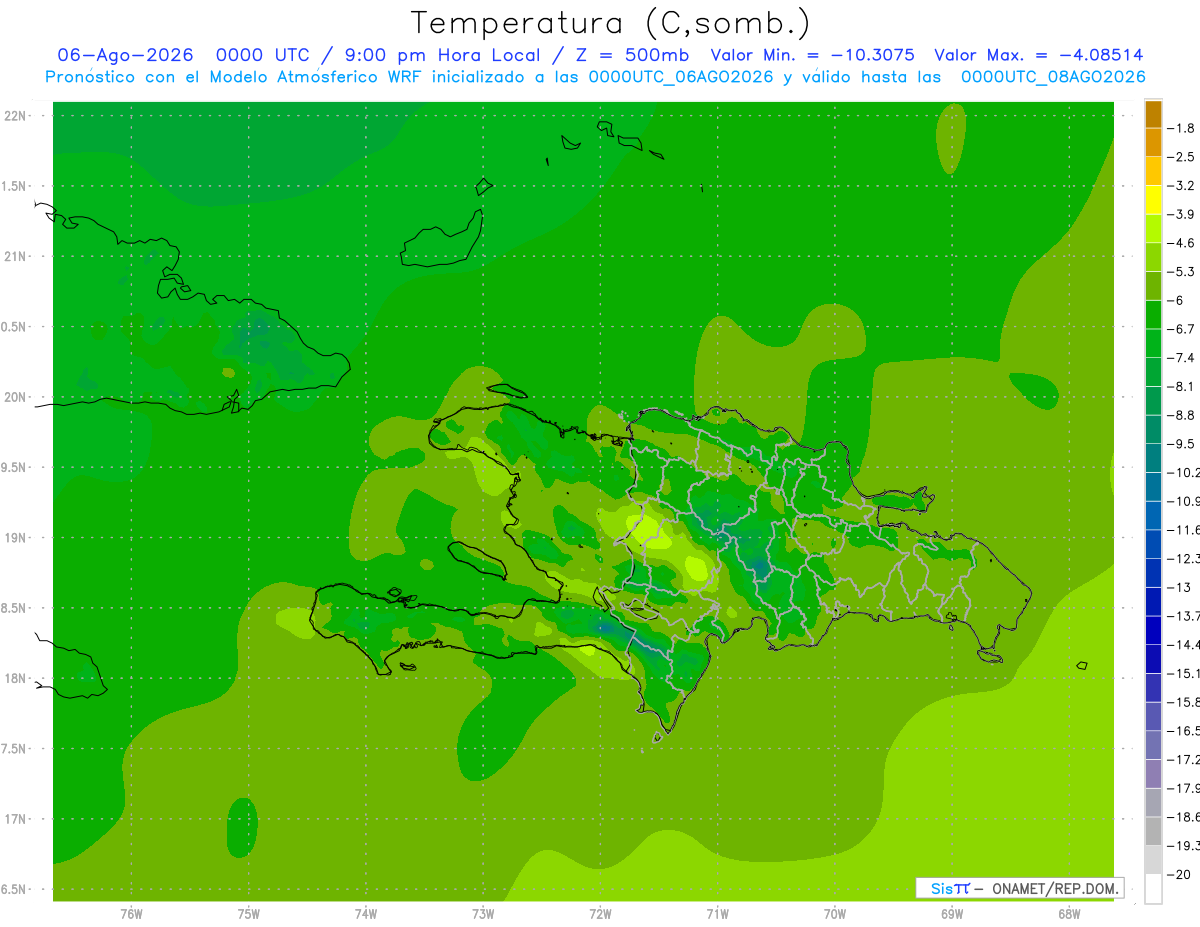Click the '0000UTC_08AGO2026' valid-until time
The width and height of the screenshot is (1200, 927).
(1053, 77)
